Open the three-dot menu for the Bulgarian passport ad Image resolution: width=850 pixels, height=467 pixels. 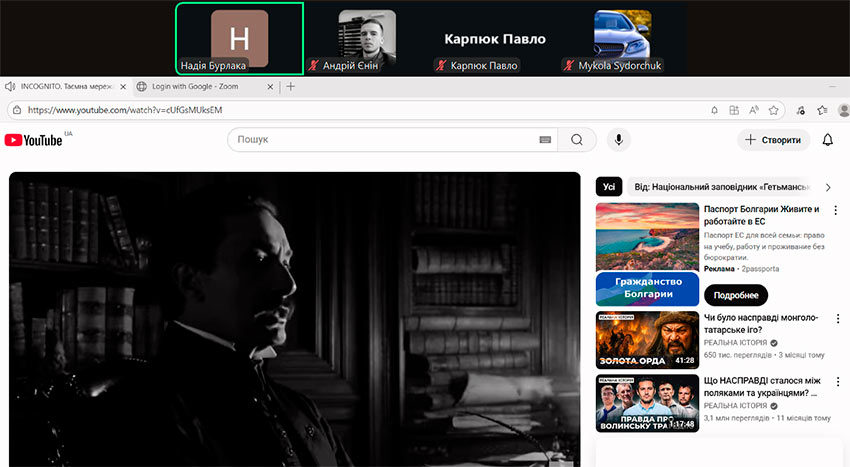point(836,211)
